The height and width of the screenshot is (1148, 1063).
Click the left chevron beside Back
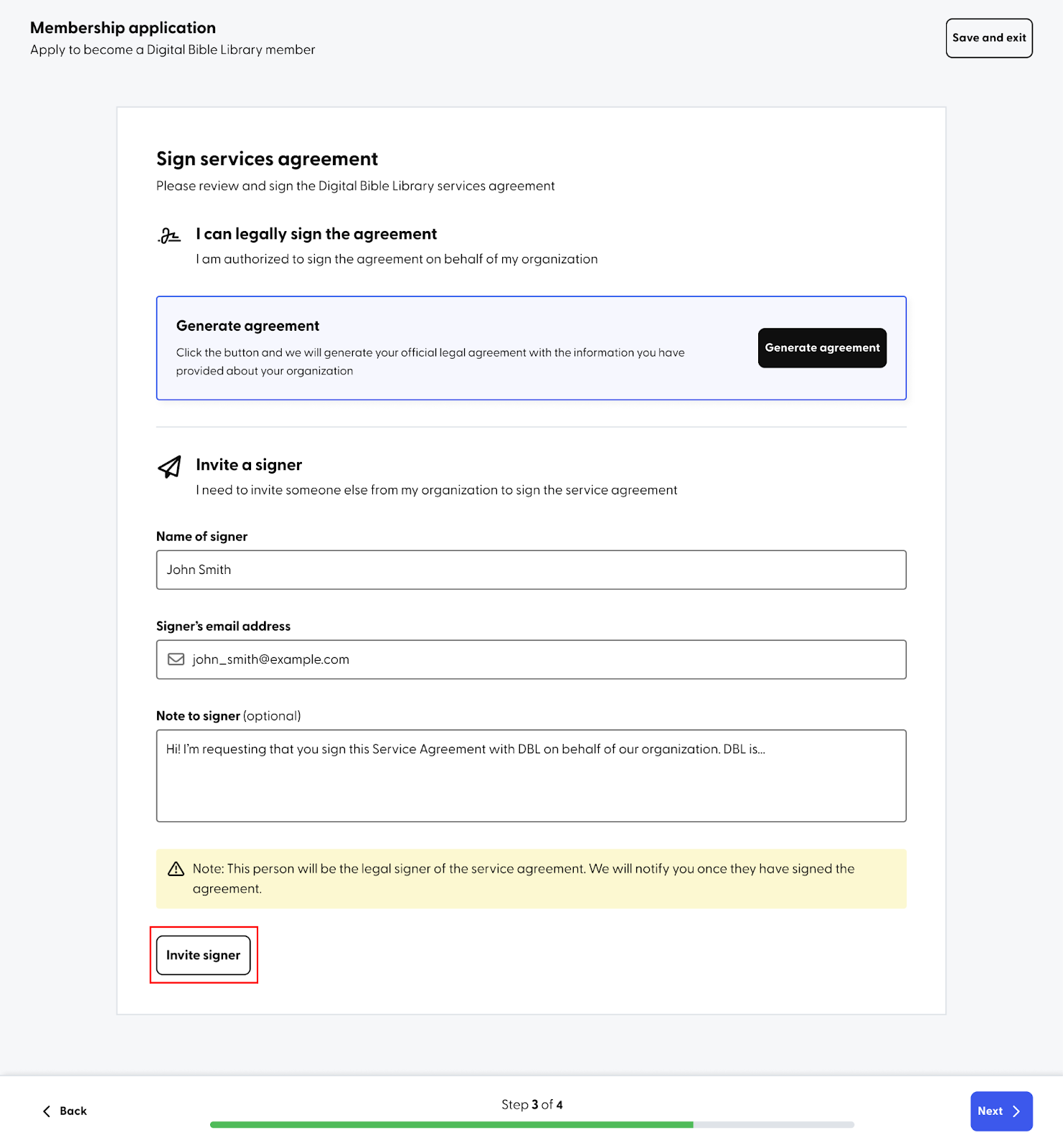(47, 1111)
